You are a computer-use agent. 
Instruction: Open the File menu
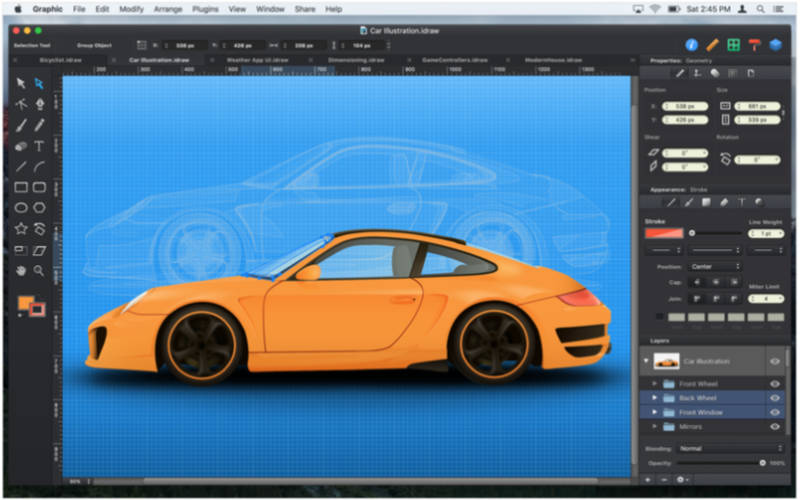[x=79, y=9]
